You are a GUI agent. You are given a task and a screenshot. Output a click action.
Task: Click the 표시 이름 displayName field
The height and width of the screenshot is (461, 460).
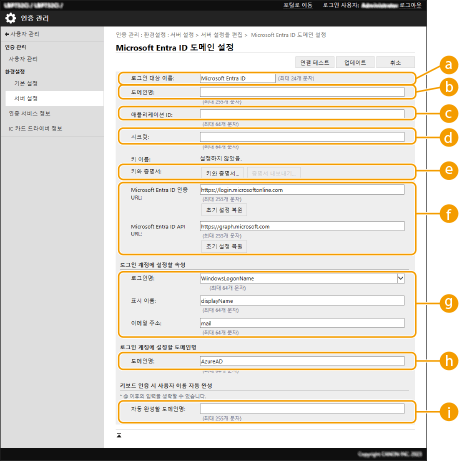(x=302, y=301)
